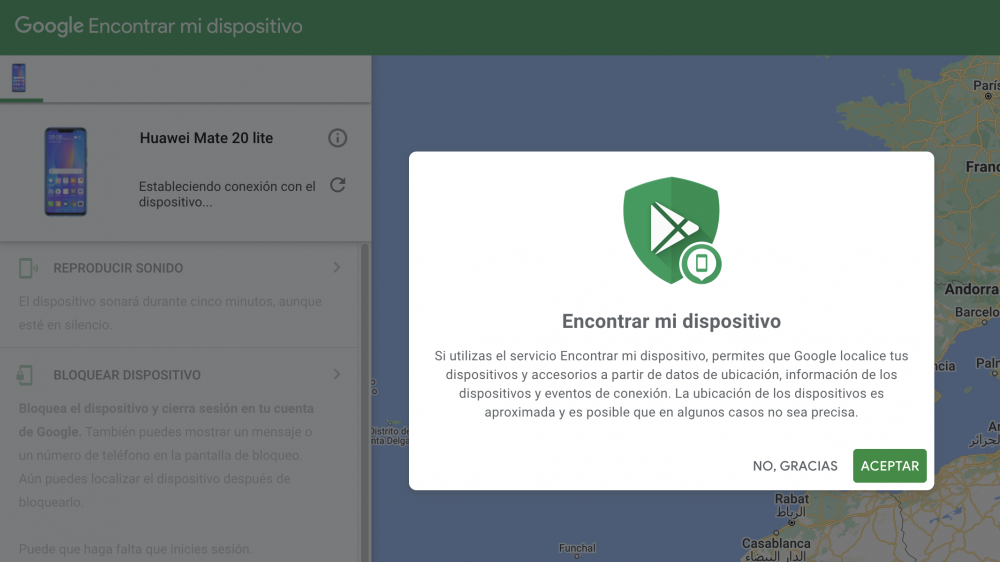Click the play sound phone icon
Viewport: 1000px width, 562px height.
(27, 268)
